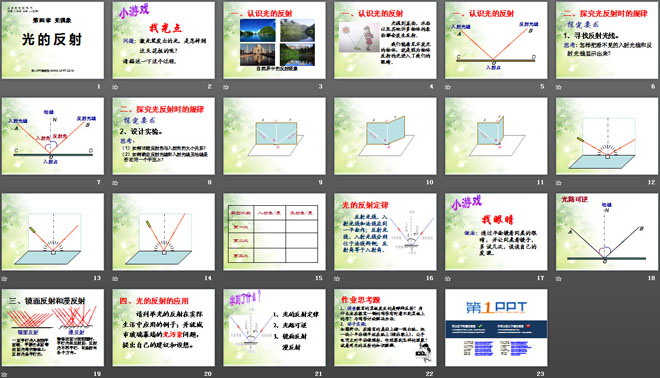Click the animation star icon under slide 18
660x378 pixels.
(x=559, y=279)
